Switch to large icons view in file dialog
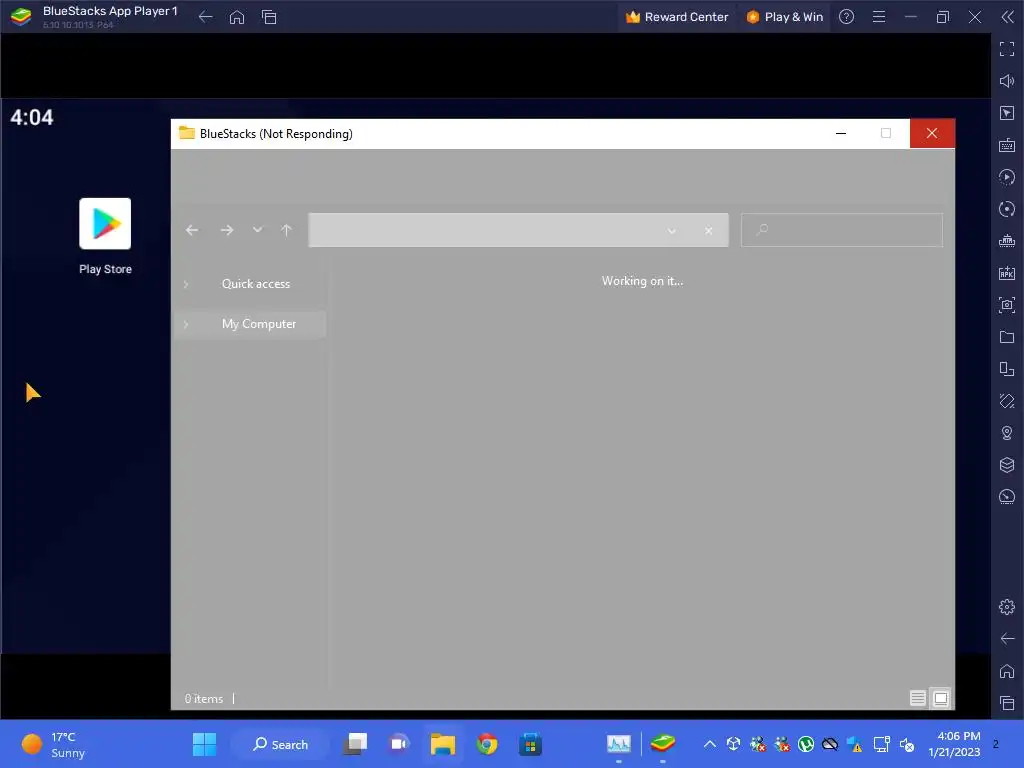The height and width of the screenshot is (768, 1024). (x=941, y=698)
